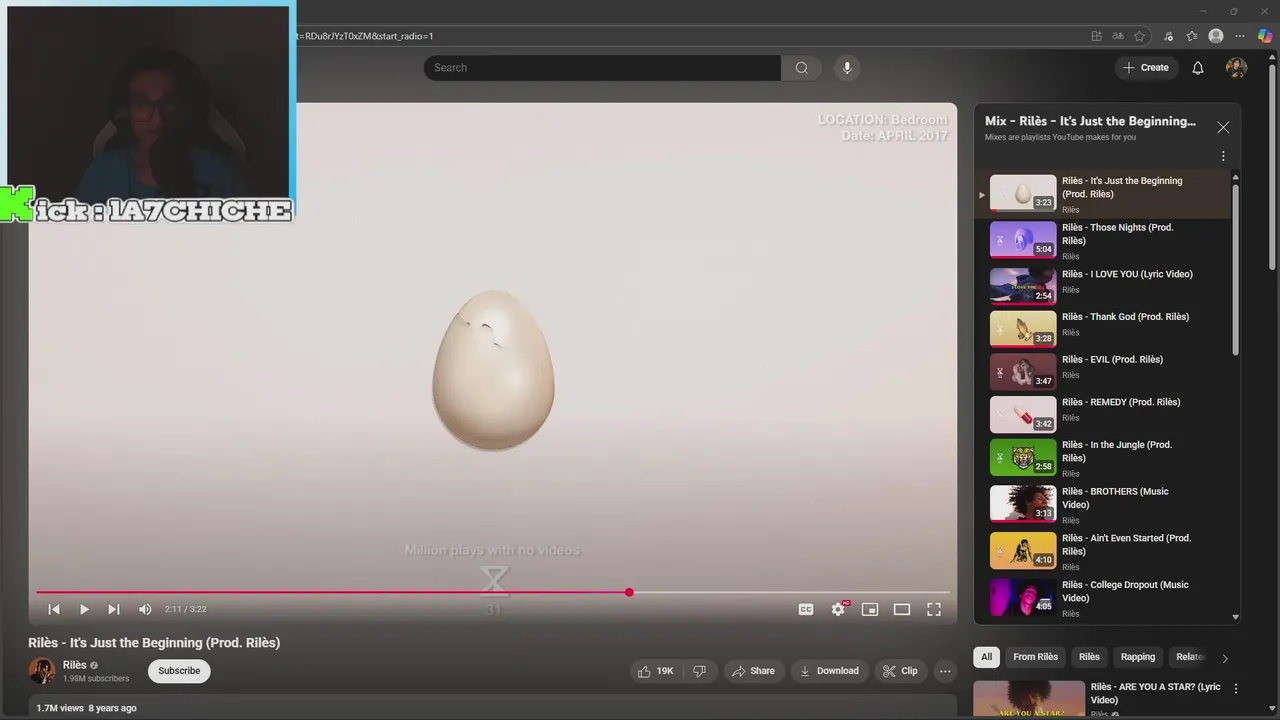Play Rilès - Those Nights from the mix
The image size is (1280, 720).
tap(1105, 241)
